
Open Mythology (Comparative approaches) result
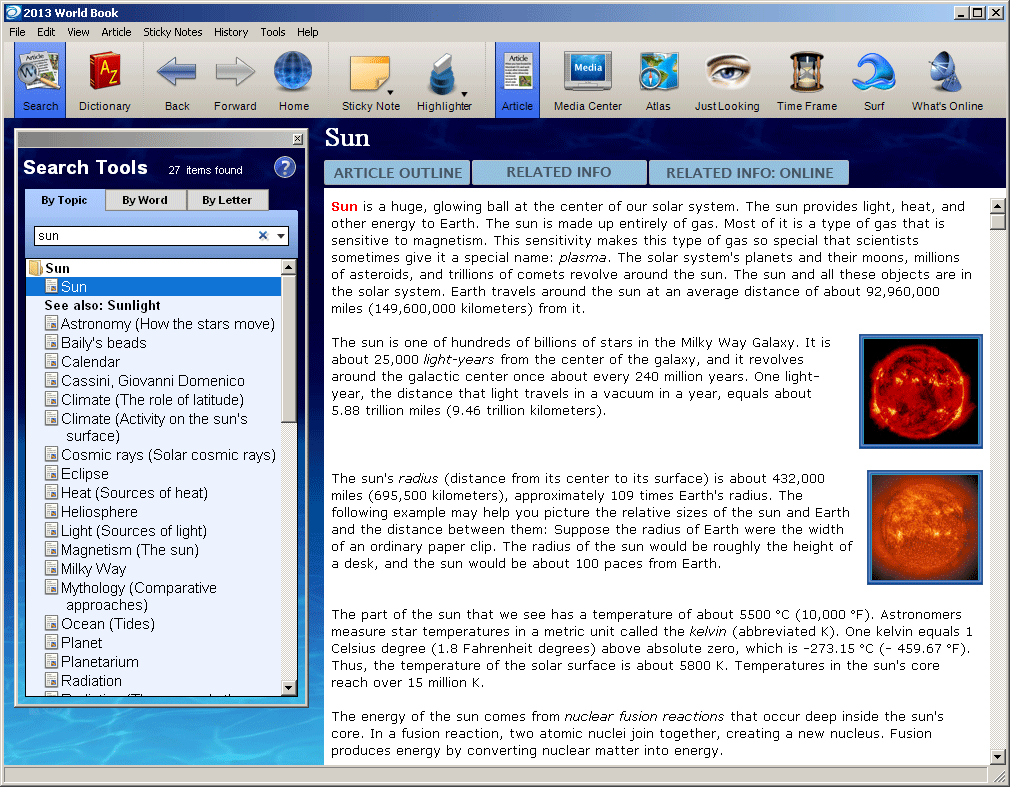pyautogui.click(x=138, y=596)
